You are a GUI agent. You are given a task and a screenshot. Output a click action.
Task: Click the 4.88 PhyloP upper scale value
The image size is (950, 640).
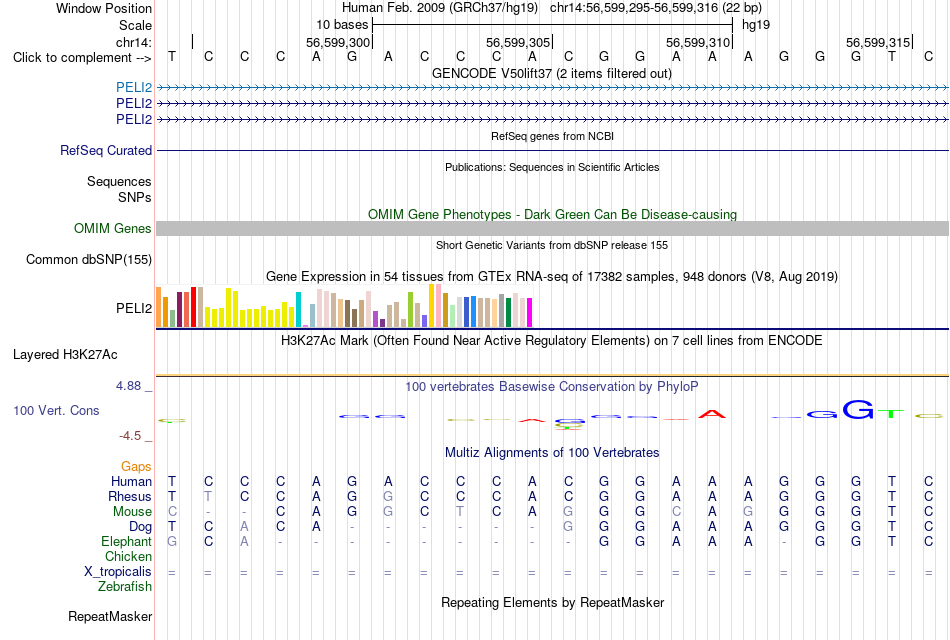(x=129, y=386)
